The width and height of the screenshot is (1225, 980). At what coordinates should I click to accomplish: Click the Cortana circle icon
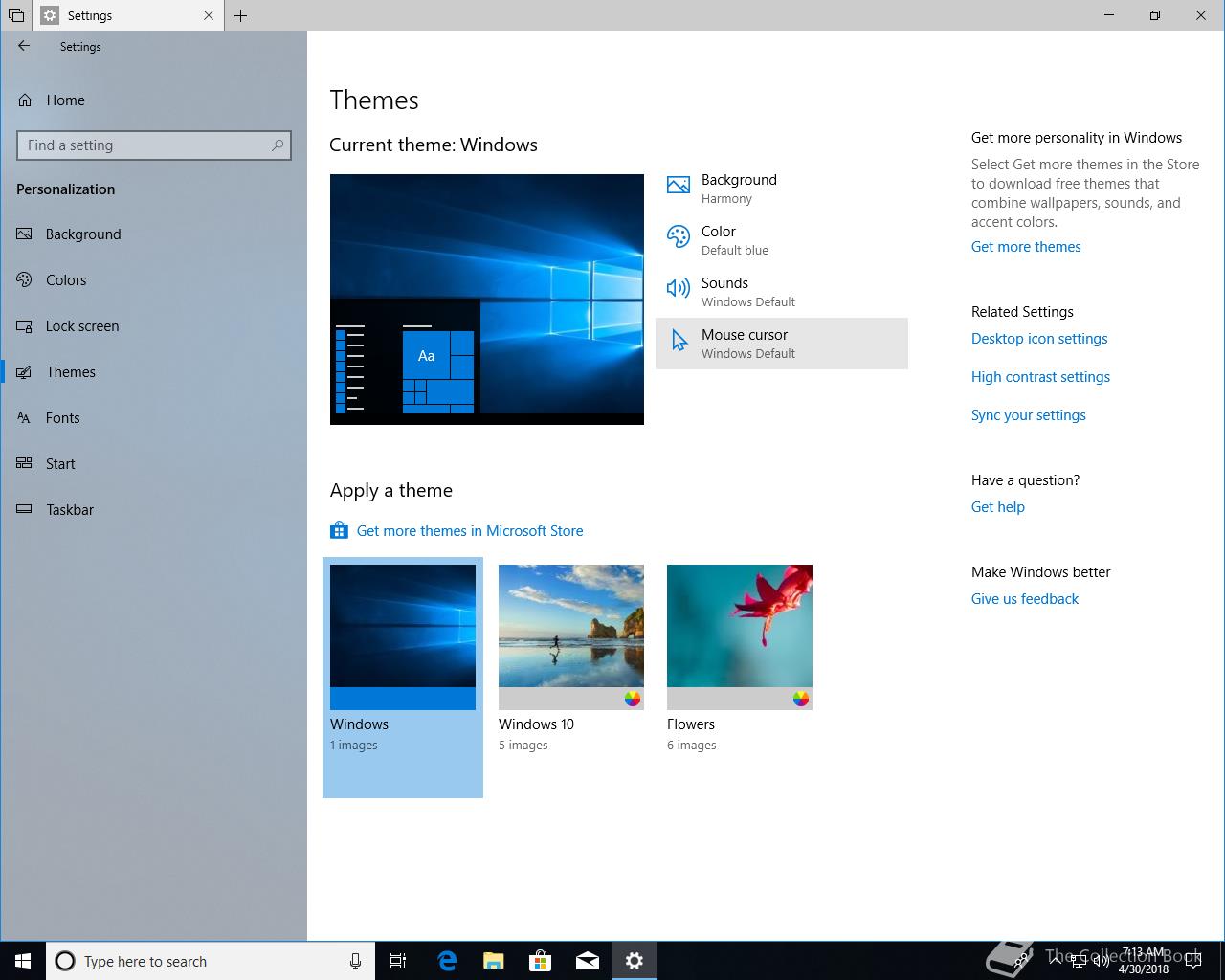pos(65,961)
